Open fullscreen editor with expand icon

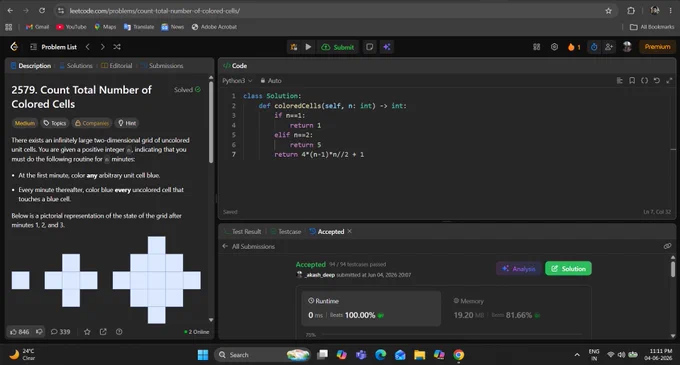click(669, 81)
